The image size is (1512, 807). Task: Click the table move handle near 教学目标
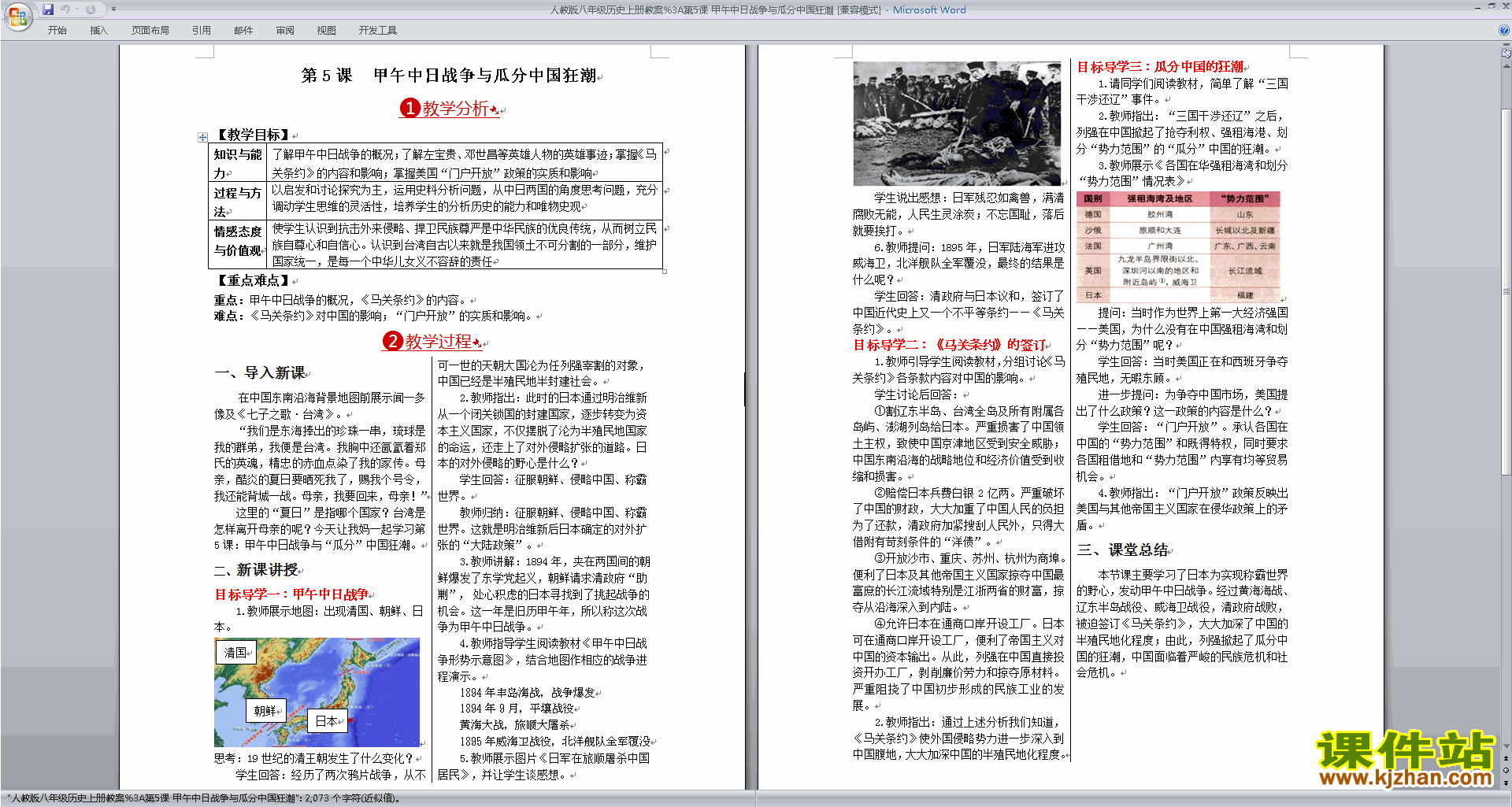coord(202,137)
